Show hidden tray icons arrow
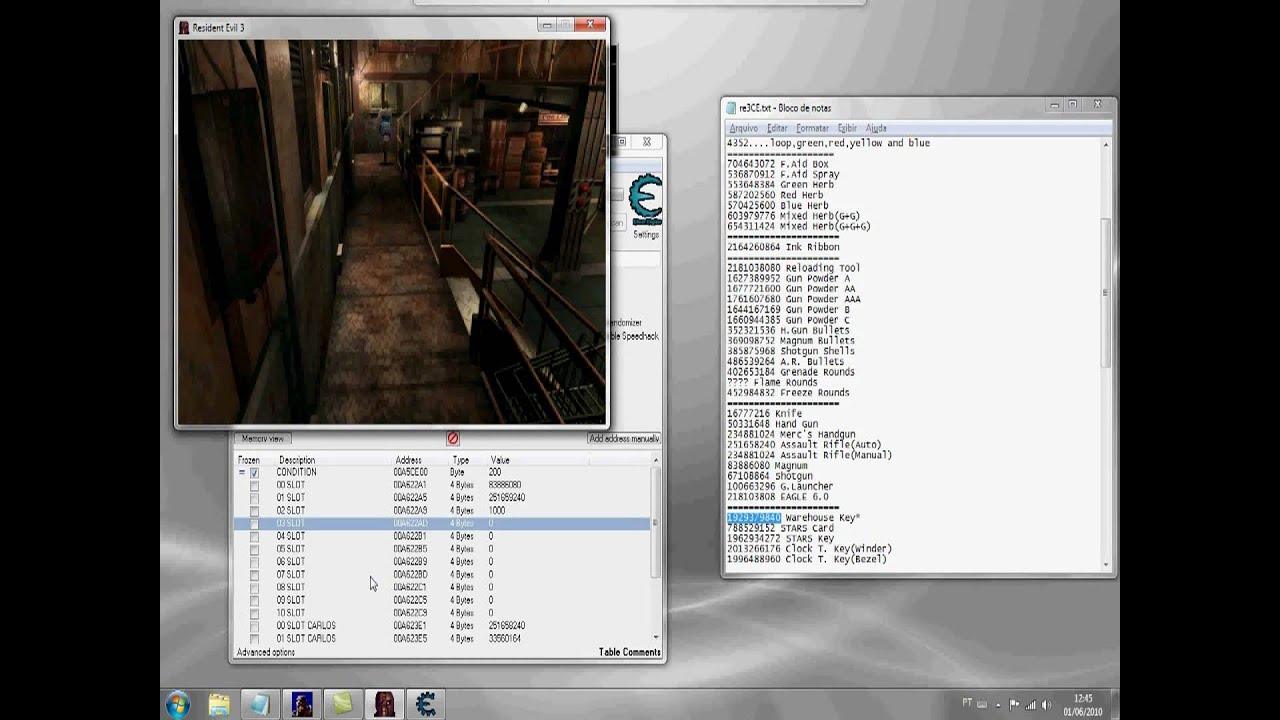Screen dimensions: 1280x720 pos(999,704)
